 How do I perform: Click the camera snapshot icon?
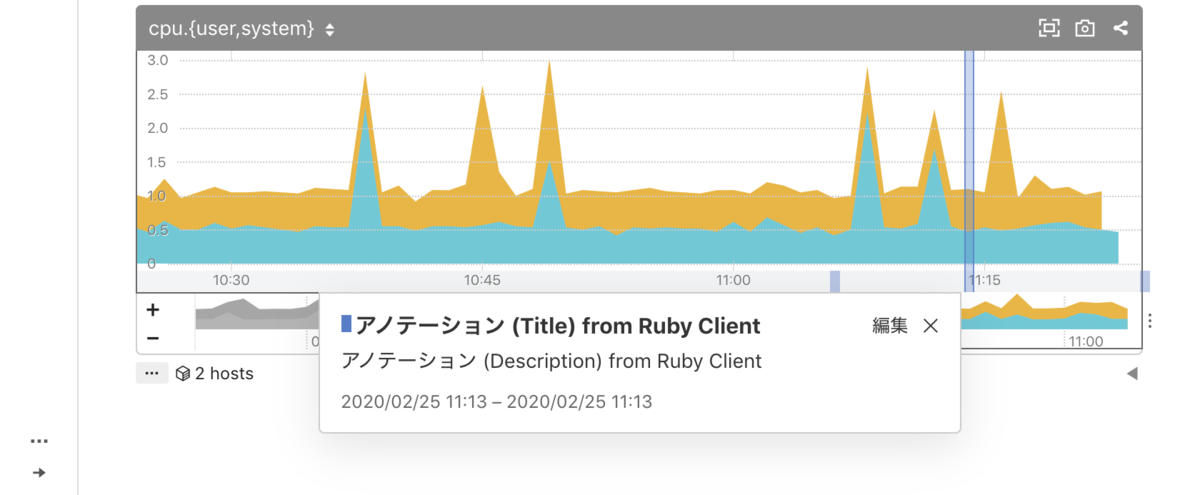(1085, 28)
